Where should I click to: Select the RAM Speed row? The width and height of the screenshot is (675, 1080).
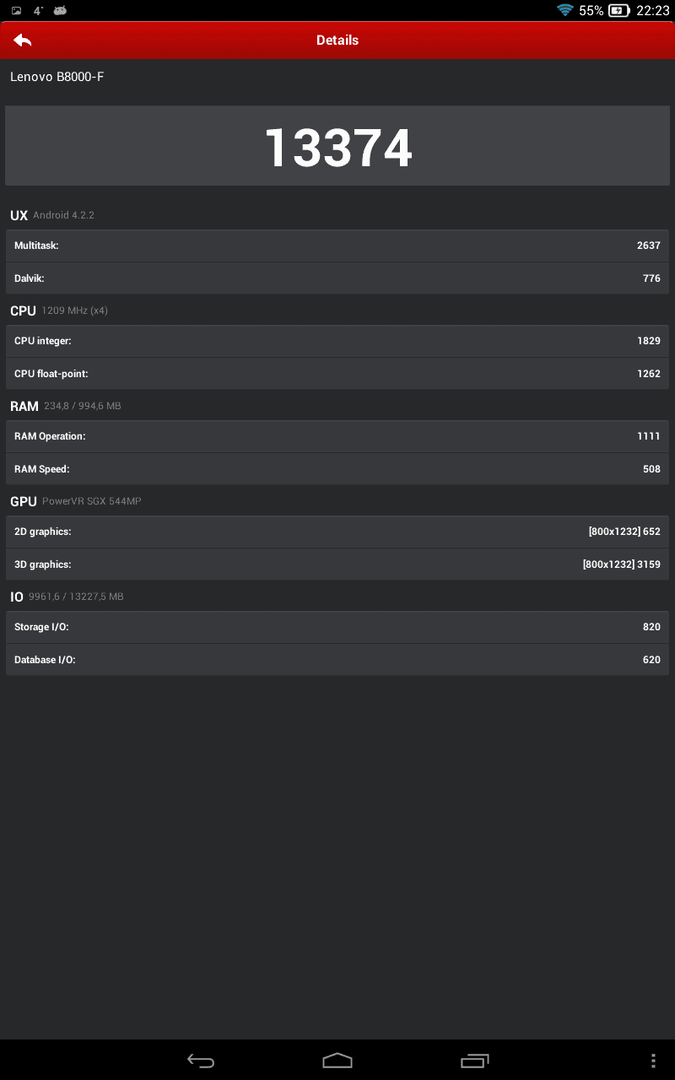coord(338,469)
